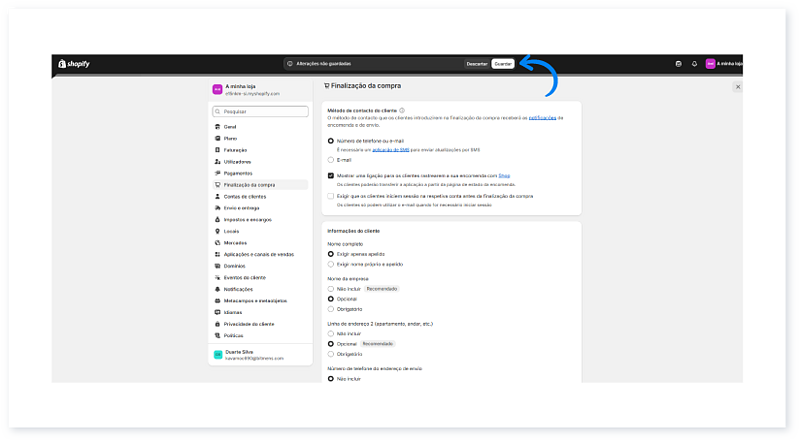Click the Pagamentos icon in settings sidebar

[x=217, y=173]
